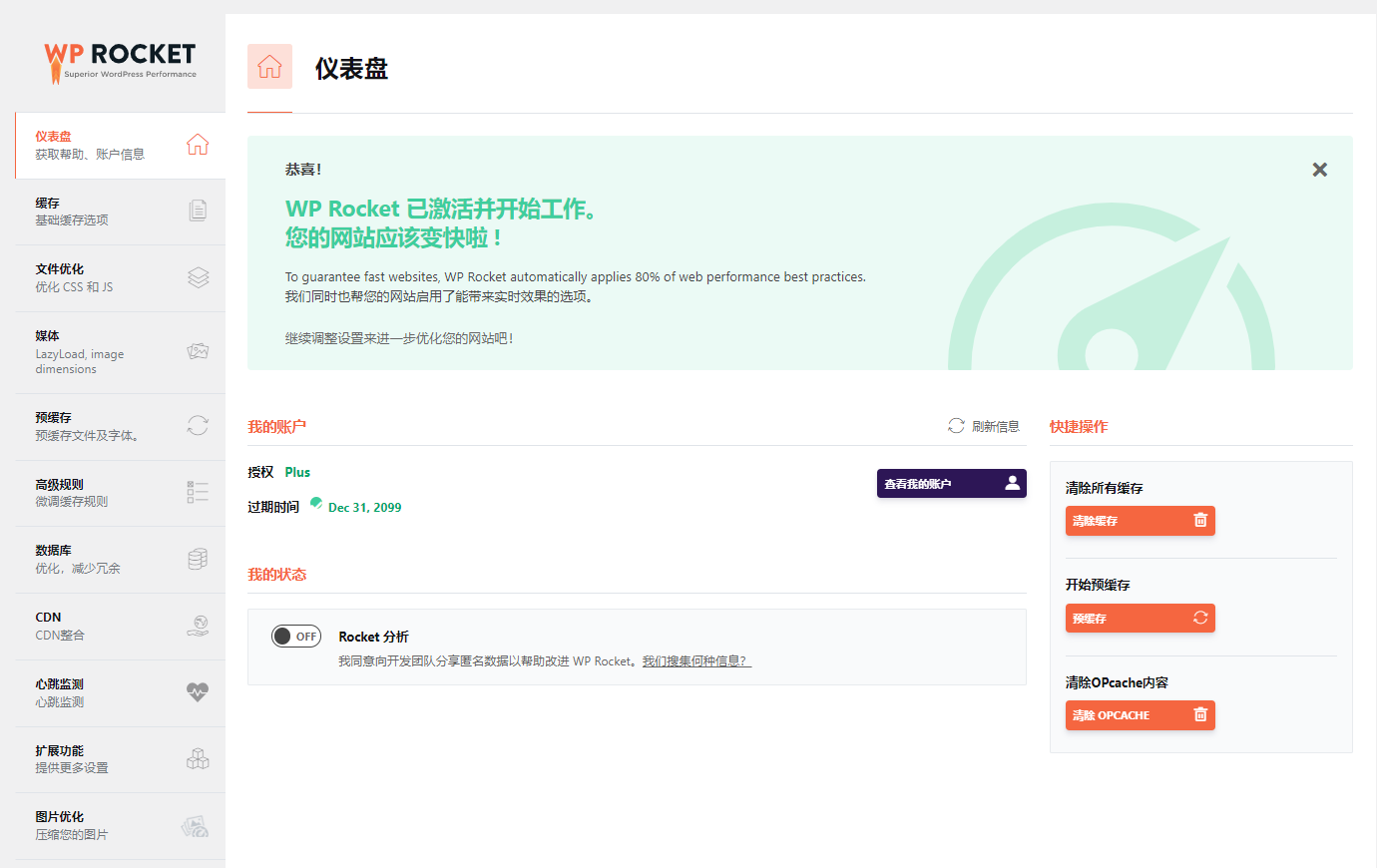
Task: Click the database icon next to 数据库
Action: (198, 559)
